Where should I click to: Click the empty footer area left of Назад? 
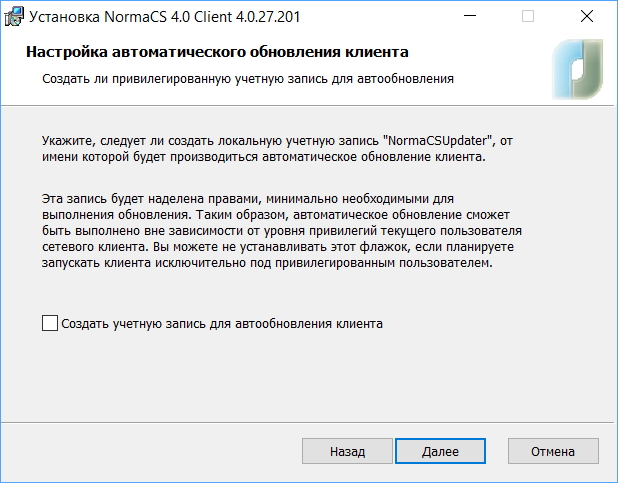tap(150, 451)
